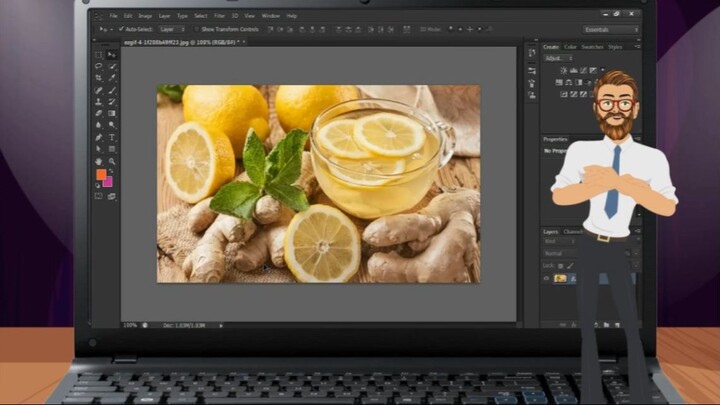Select the Horizontal Type tool
This screenshot has width=720, height=405.
(112, 137)
